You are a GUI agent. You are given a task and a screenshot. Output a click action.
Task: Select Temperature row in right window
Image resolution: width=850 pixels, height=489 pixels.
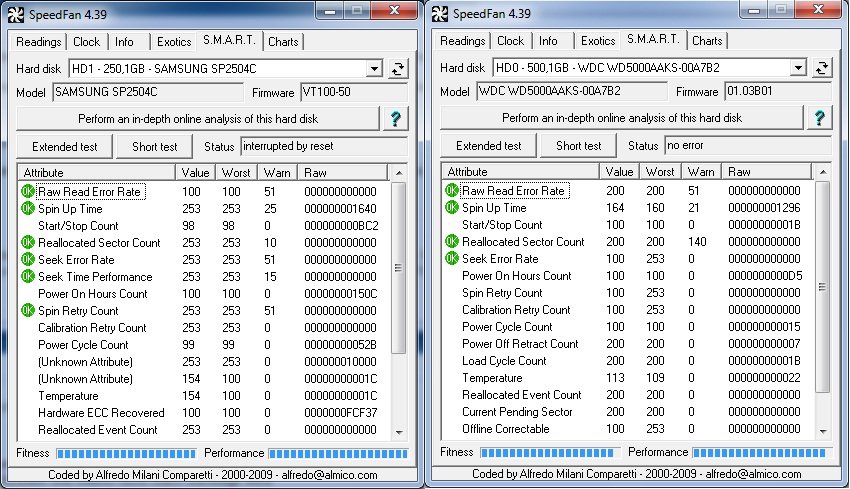(628, 378)
